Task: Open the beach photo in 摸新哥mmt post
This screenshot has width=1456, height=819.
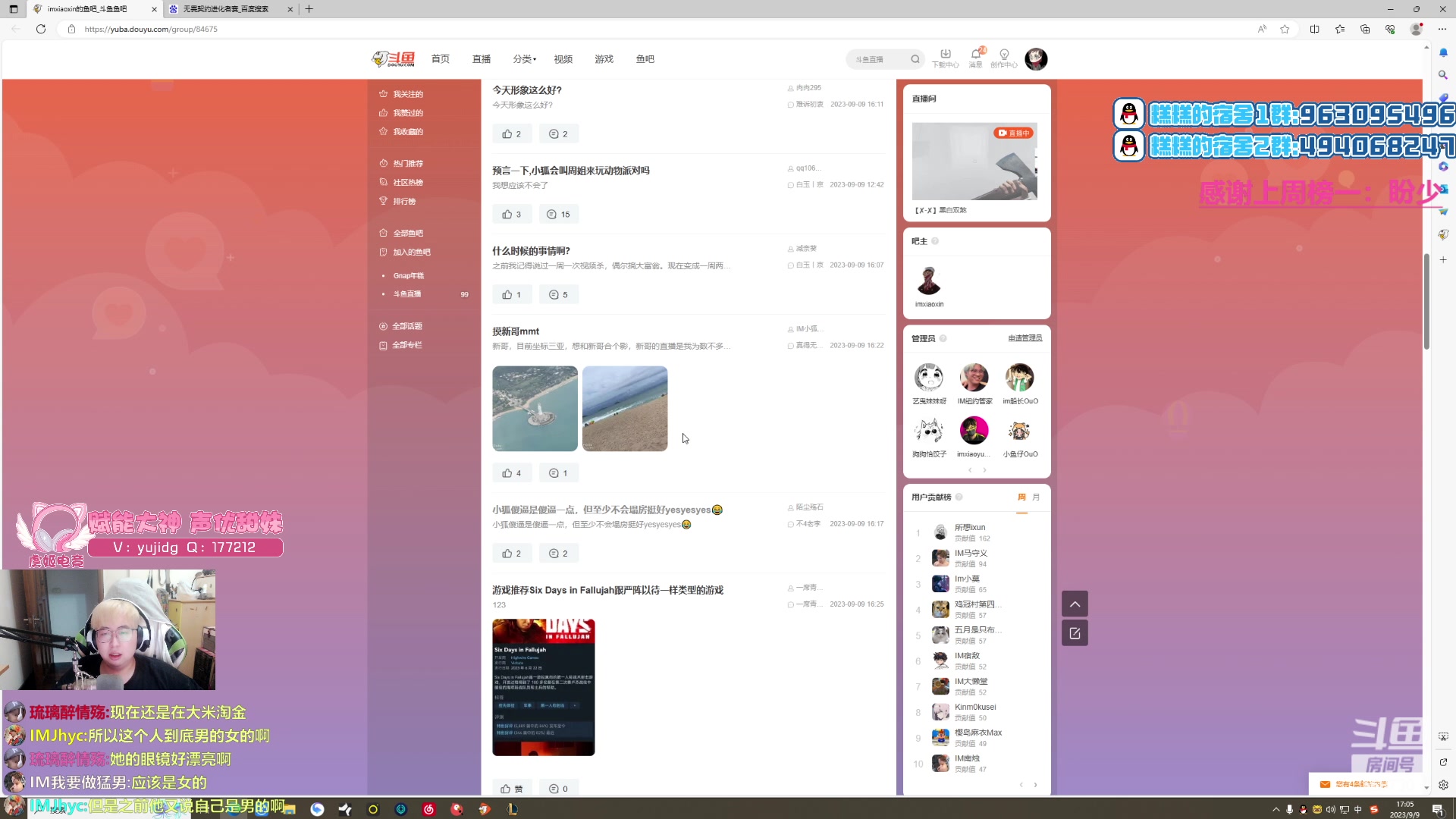Action: [x=625, y=409]
